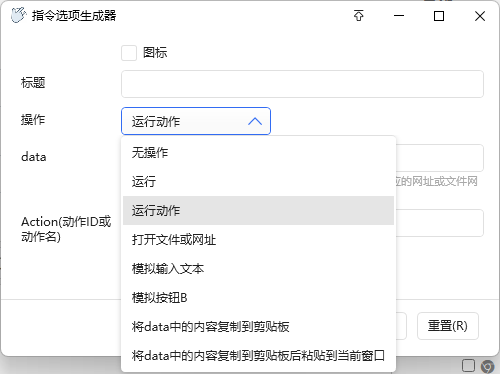
Task: Select highlighted 运行动作 list option
Action: point(258,210)
